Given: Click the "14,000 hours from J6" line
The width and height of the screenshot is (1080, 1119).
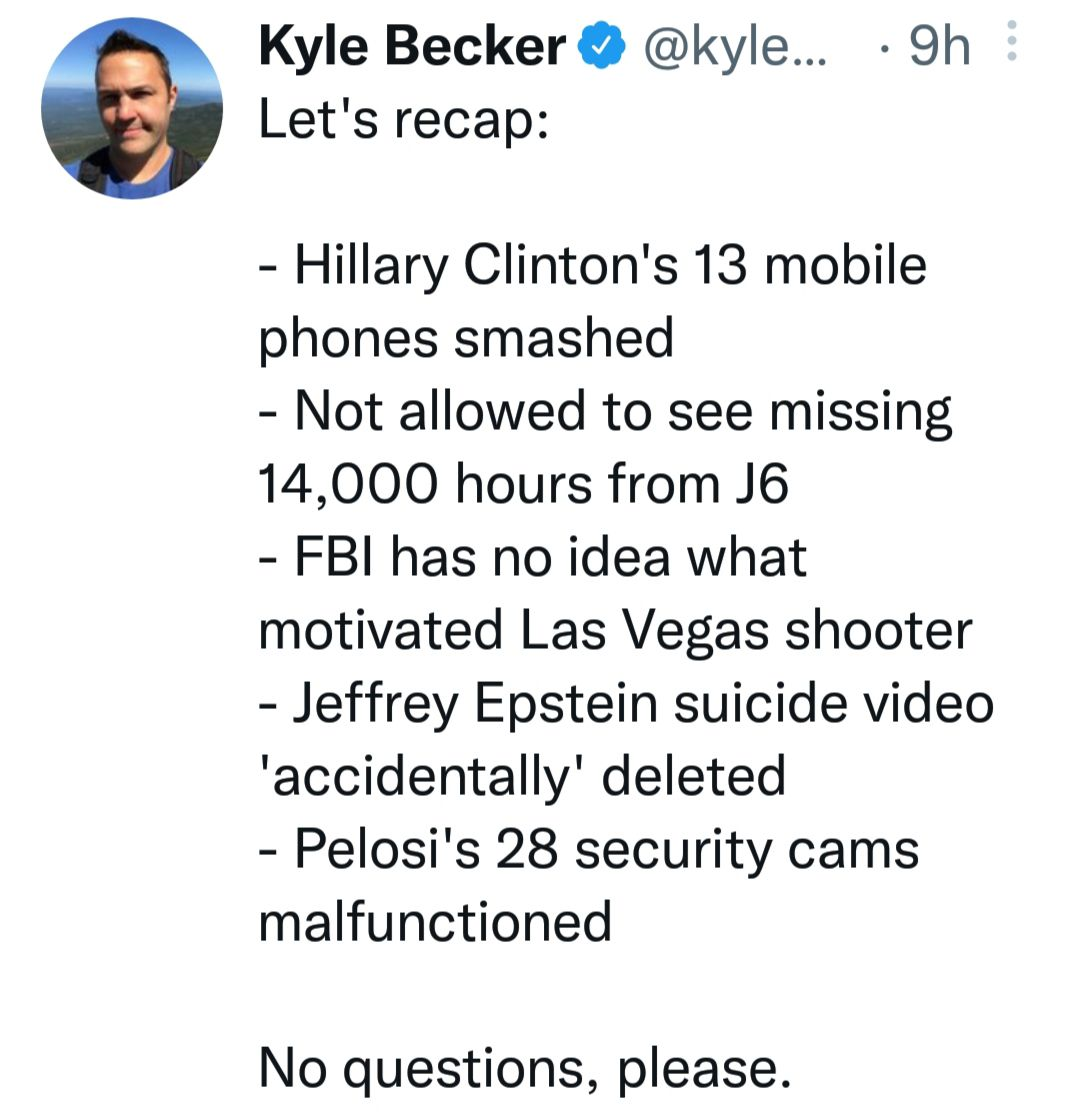Looking at the screenshot, I should [x=524, y=485].
